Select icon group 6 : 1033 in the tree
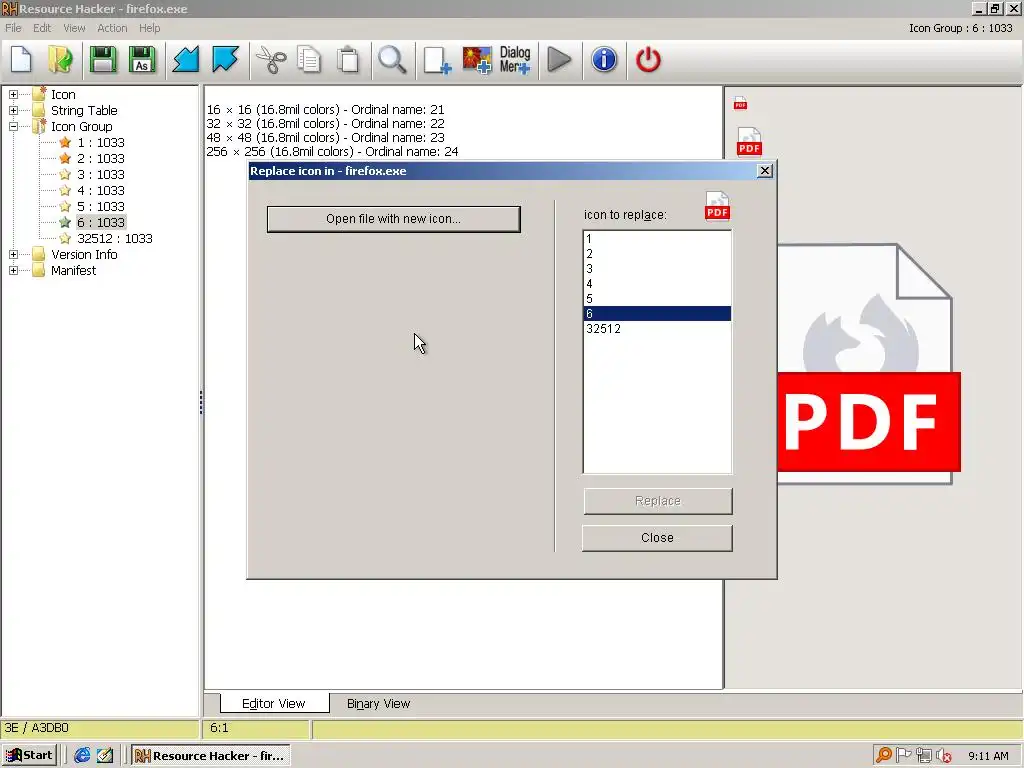Screen dimensions: 1024x768 (101, 223)
